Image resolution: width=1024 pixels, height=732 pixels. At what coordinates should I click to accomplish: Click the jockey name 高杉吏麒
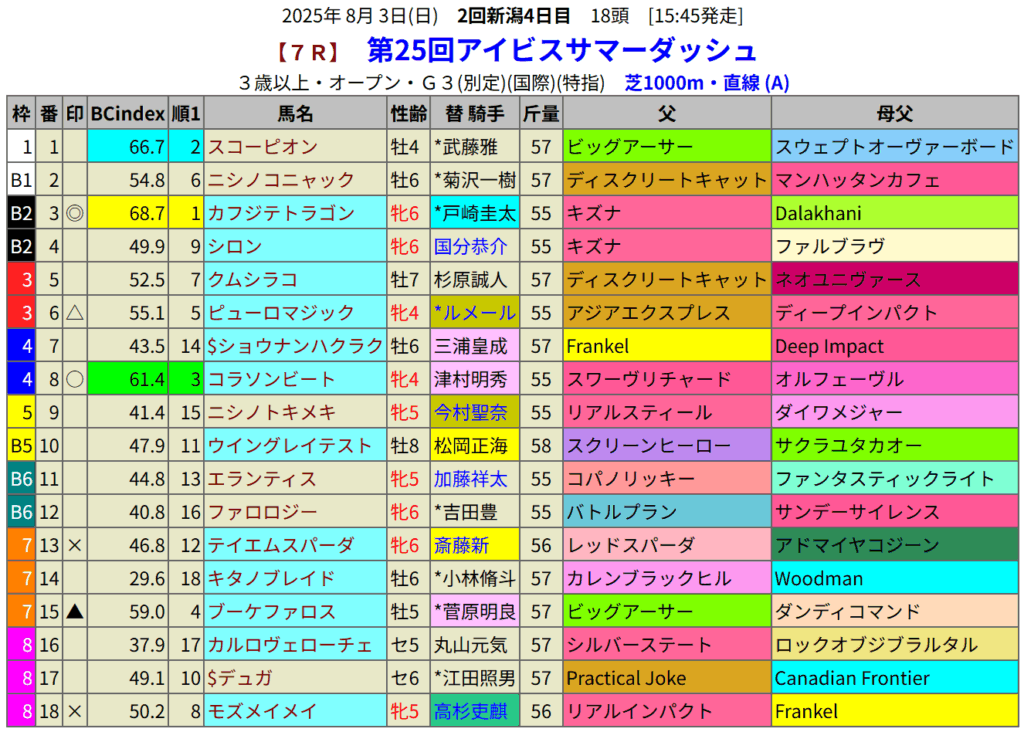[x=470, y=711]
